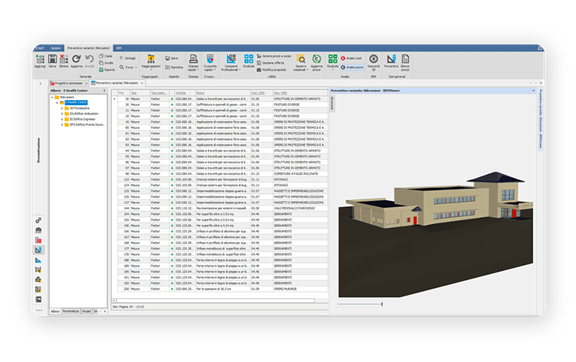This screenshot has height=362, width=576.
Task: Expand the EPS Edificio Pronto Soccorso folder
Action: [x=62, y=125]
